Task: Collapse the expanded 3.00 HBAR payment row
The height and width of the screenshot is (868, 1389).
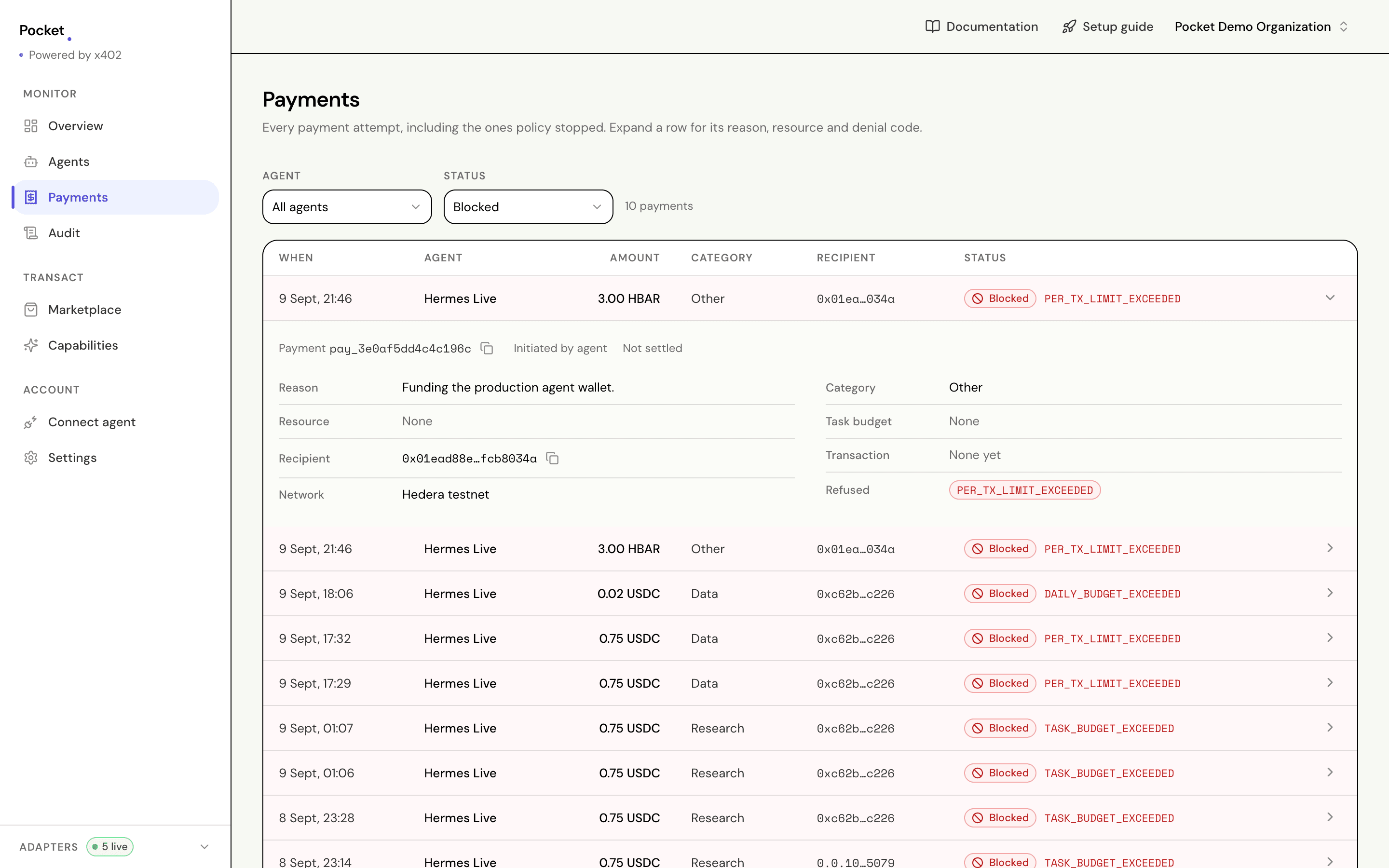Action: click(x=1330, y=298)
